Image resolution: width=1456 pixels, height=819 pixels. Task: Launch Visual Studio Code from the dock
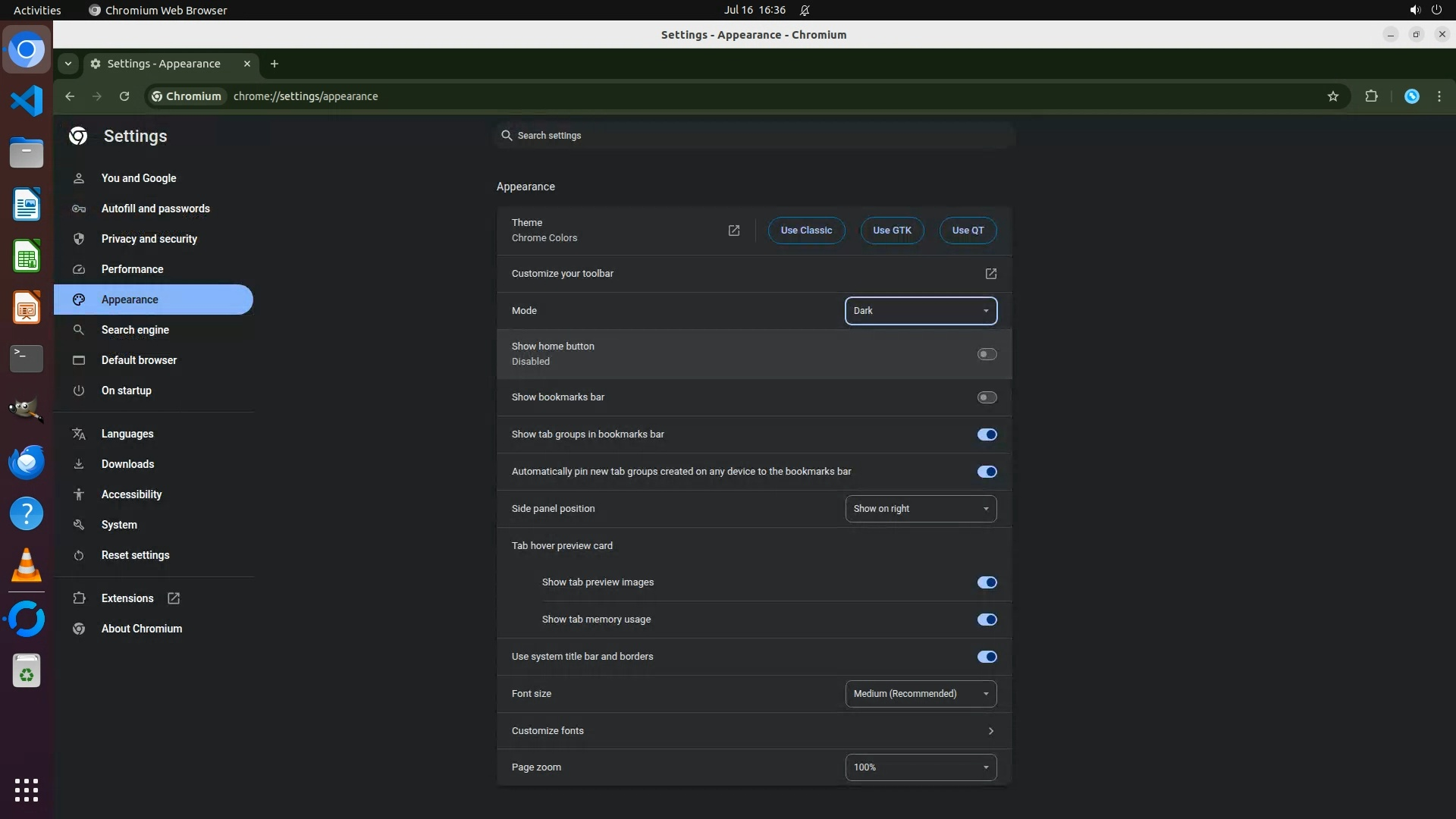tap(27, 101)
